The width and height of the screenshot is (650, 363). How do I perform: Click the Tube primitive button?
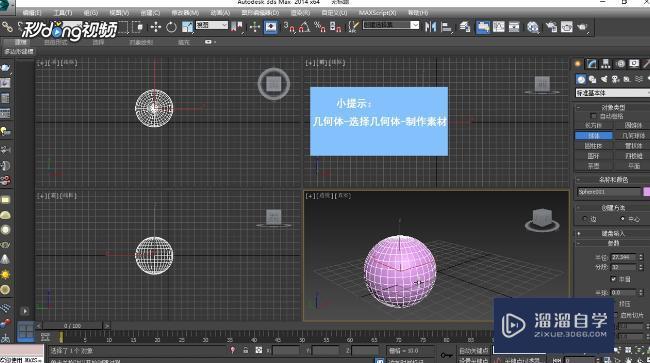633,146
